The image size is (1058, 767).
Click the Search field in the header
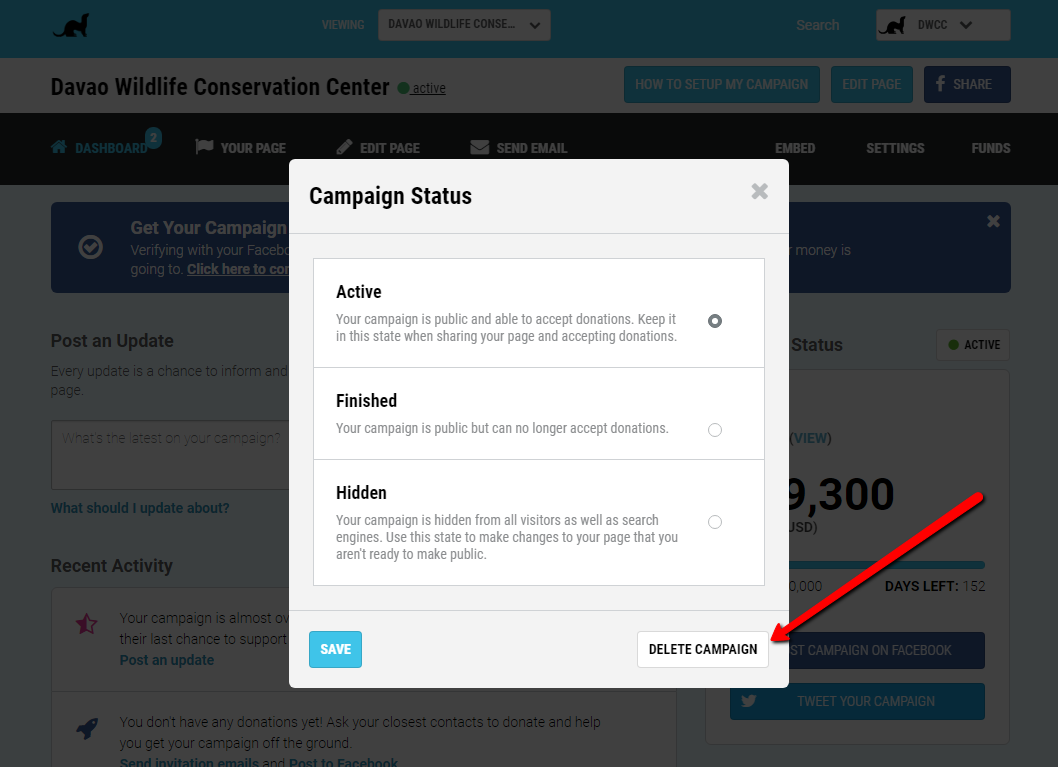click(x=818, y=25)
